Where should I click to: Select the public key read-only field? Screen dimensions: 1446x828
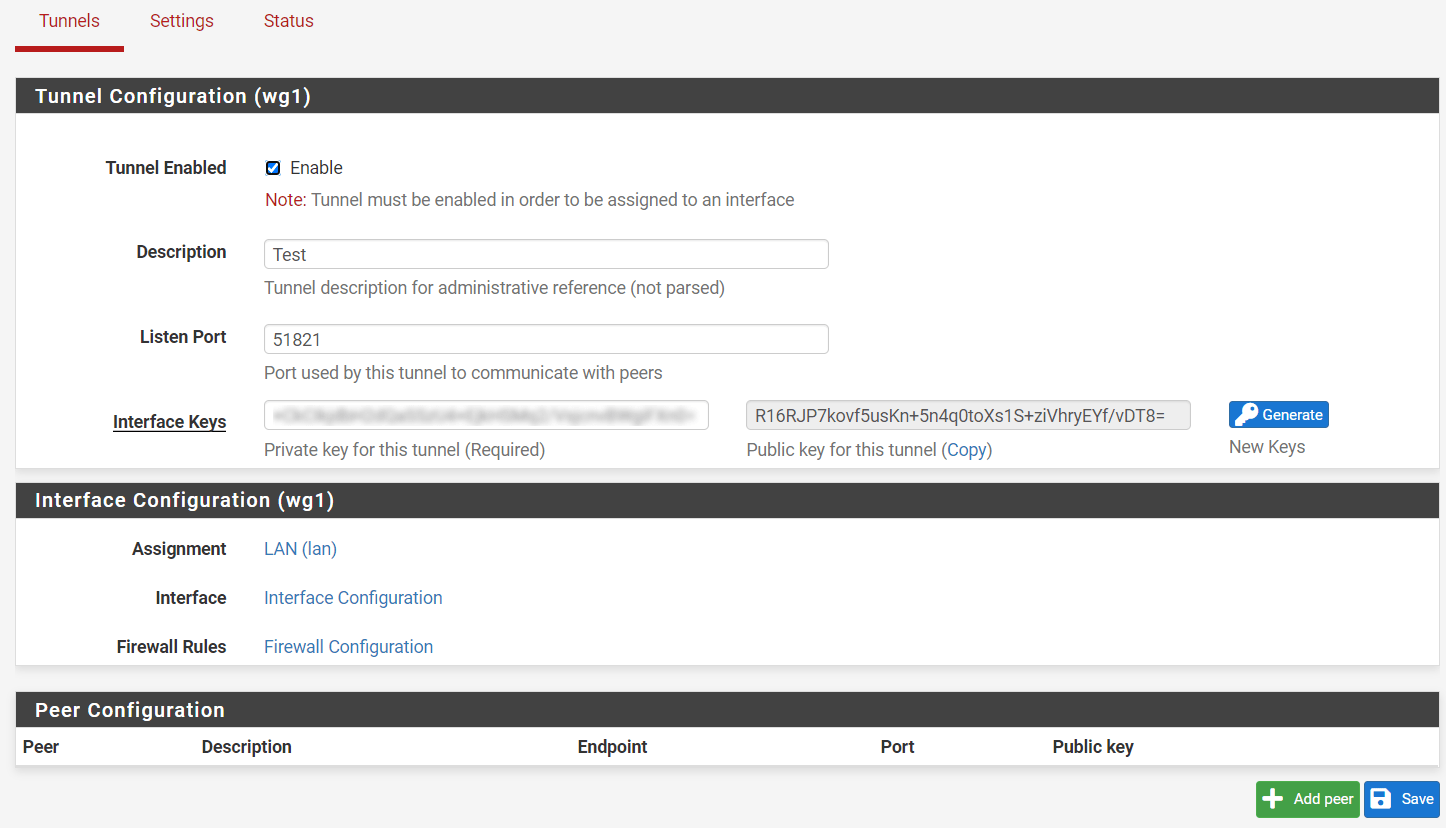pos(968,415)
